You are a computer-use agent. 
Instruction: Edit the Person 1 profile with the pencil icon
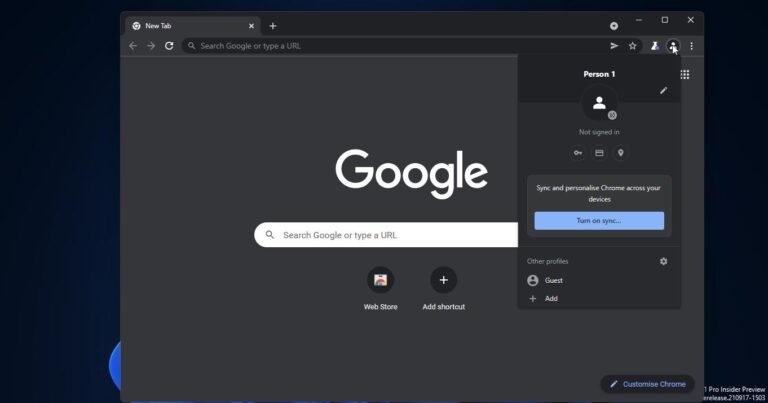click(663, 91)
